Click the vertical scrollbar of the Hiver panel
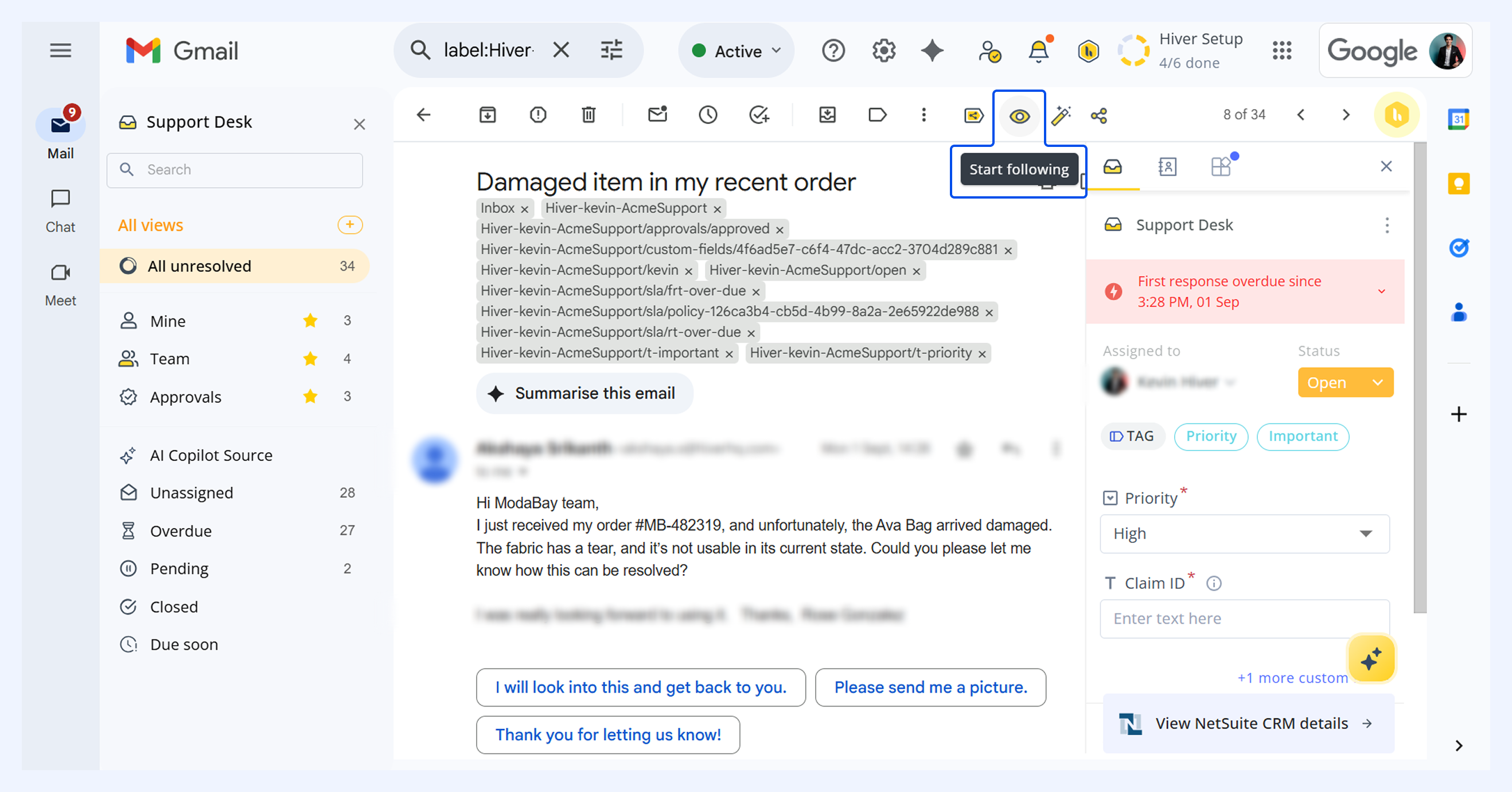 pos(1420,378)
